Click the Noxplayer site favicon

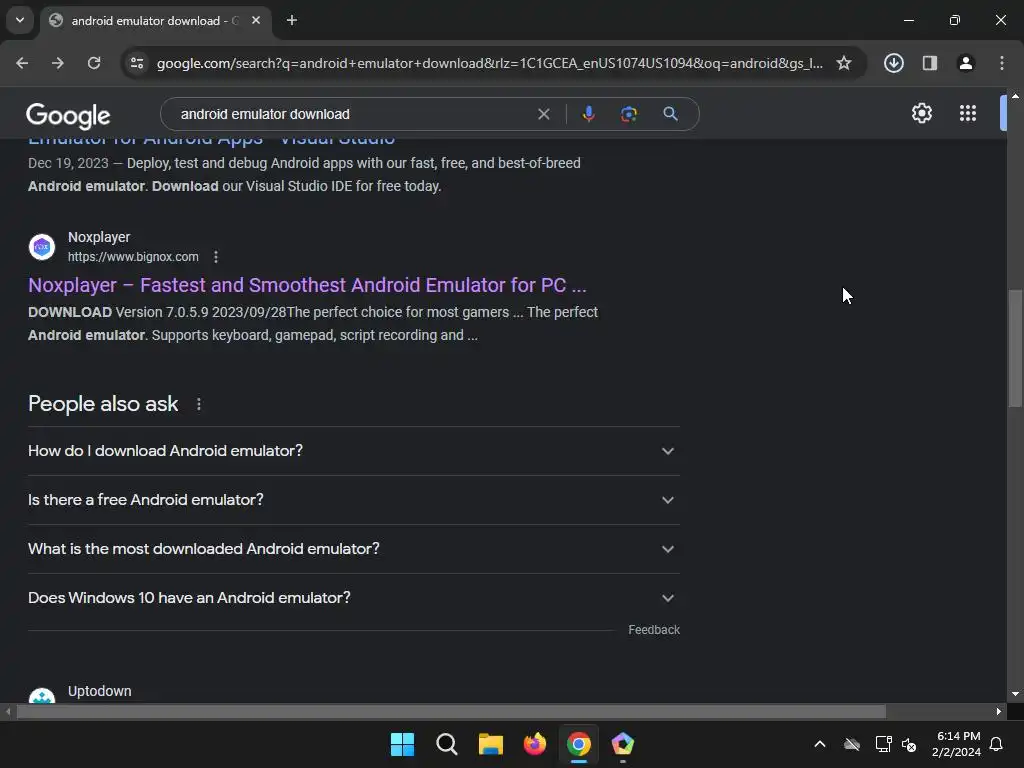[x=42, y=247]
